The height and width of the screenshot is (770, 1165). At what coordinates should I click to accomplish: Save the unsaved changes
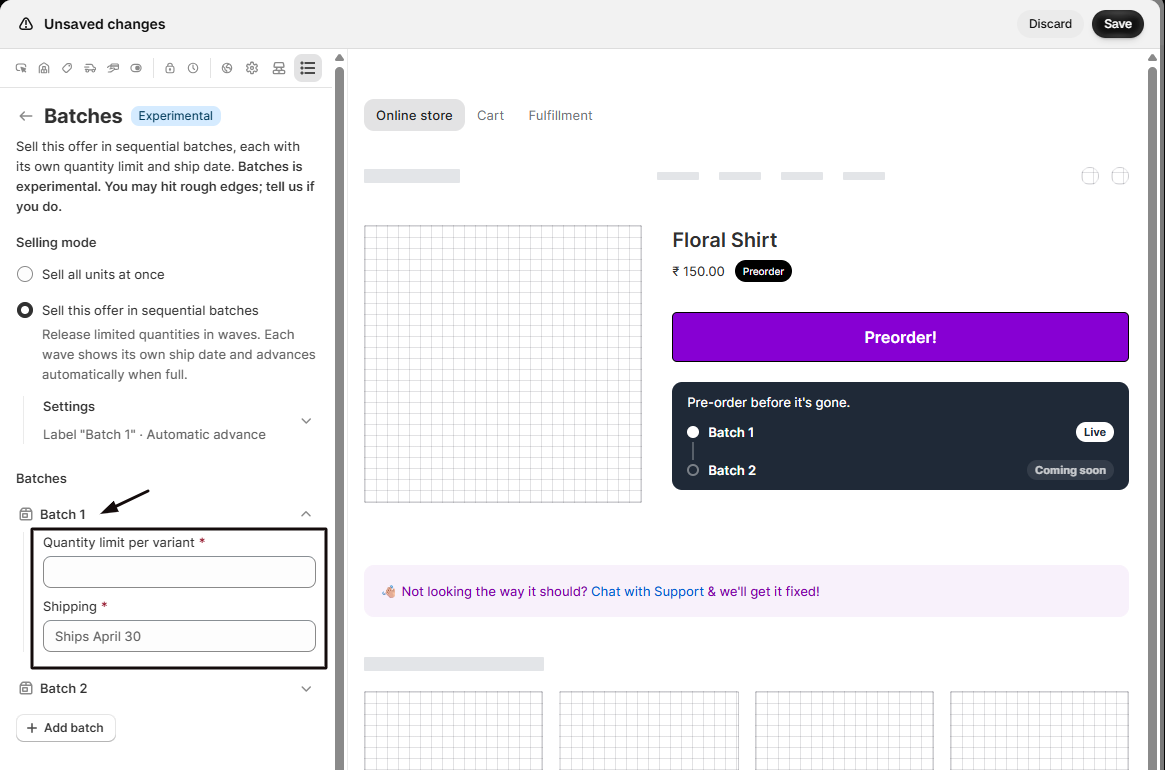(1117, 24)
